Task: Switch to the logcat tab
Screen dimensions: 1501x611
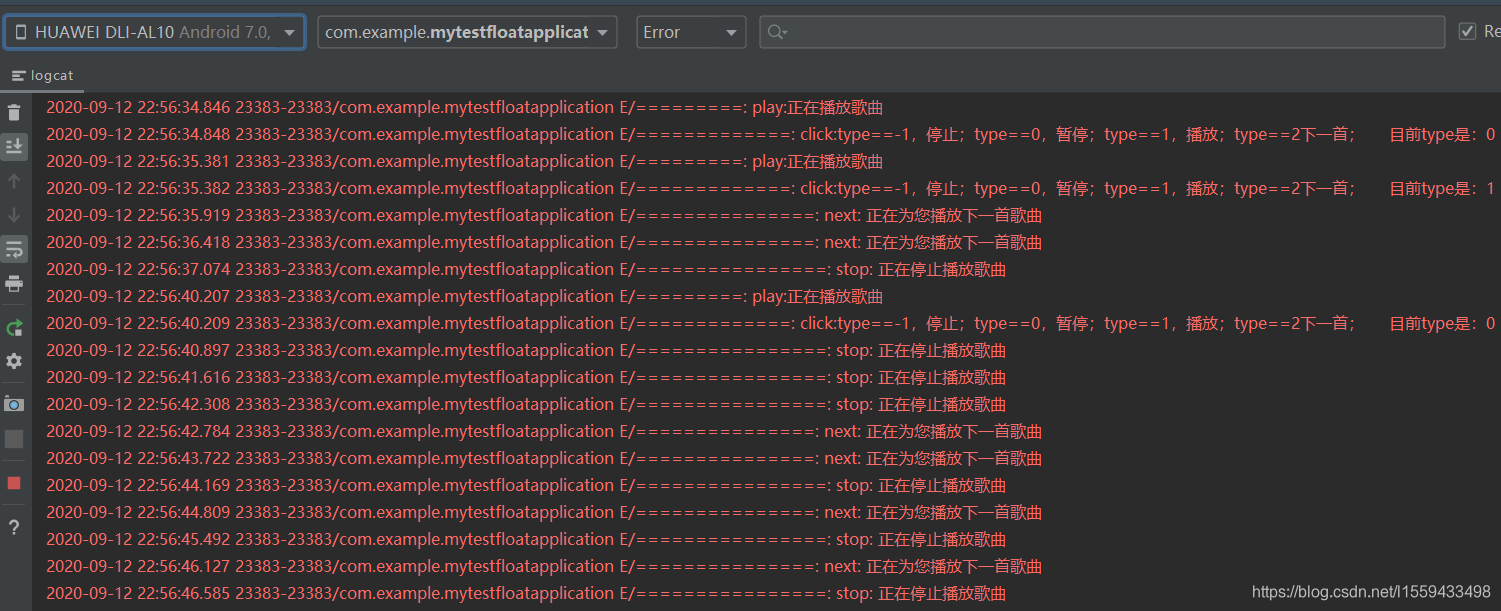Action: [44, 75]
